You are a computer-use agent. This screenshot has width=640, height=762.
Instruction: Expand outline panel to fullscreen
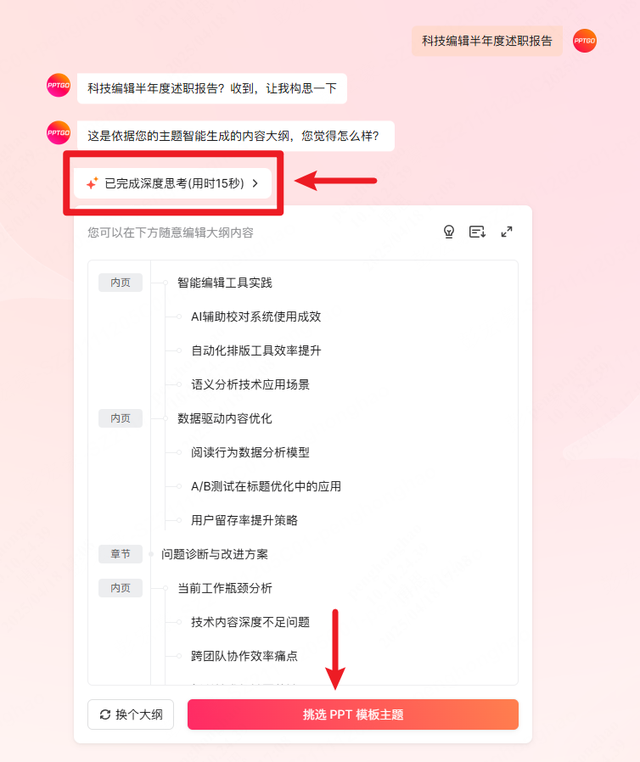pos(506,232)
